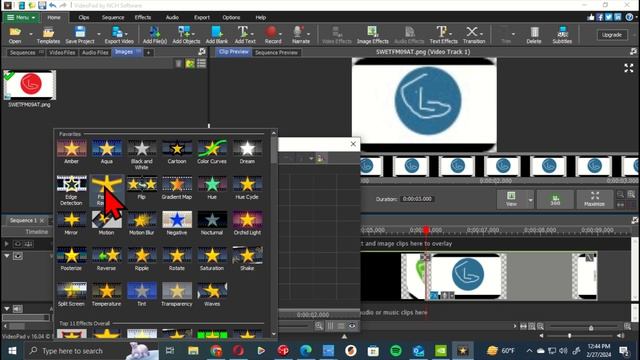Apply the Tint effect
This screenshot has width=640, height=360.
click(142, 294)
